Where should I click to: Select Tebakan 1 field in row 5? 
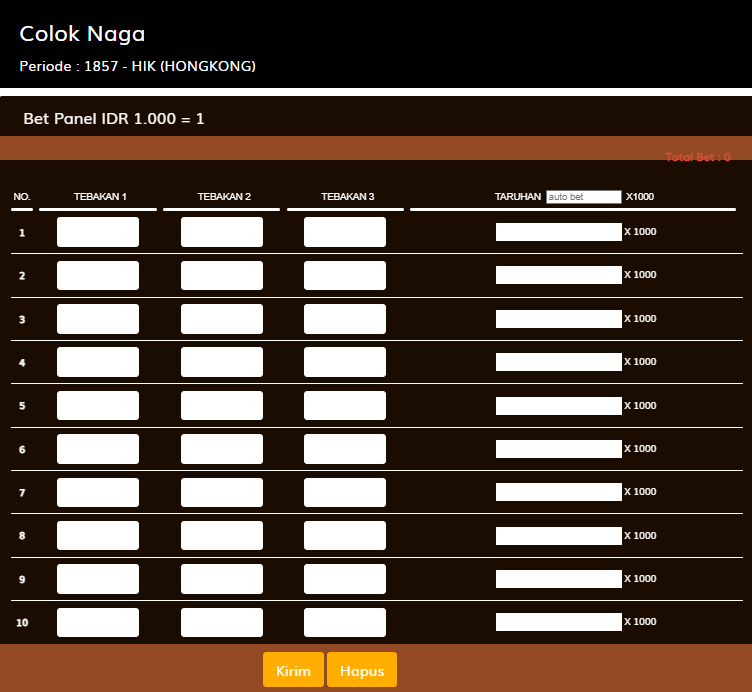click(x=98, y=406)
